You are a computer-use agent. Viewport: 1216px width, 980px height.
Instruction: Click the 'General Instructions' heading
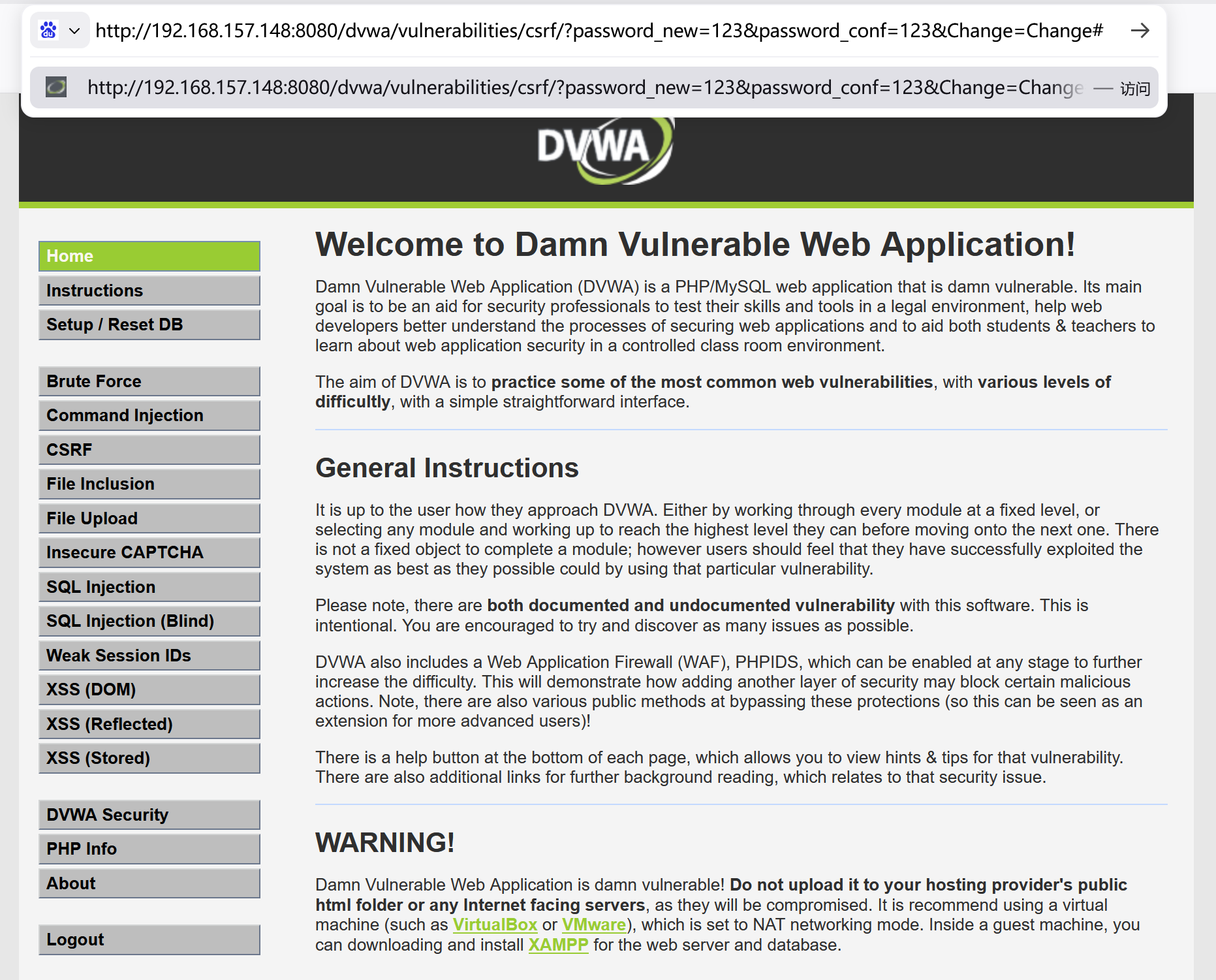coord(447,468)
